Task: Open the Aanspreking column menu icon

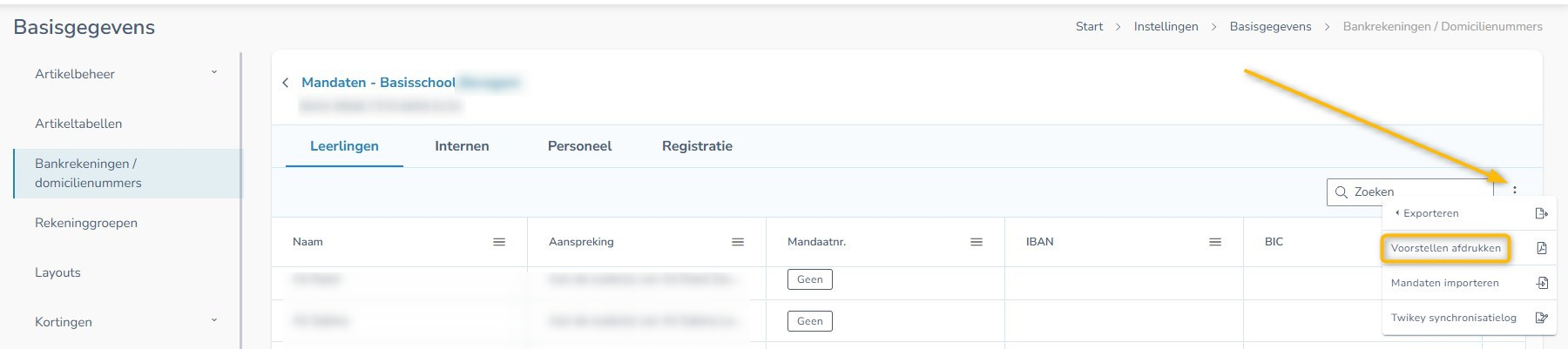Action: tap(738, 242)
